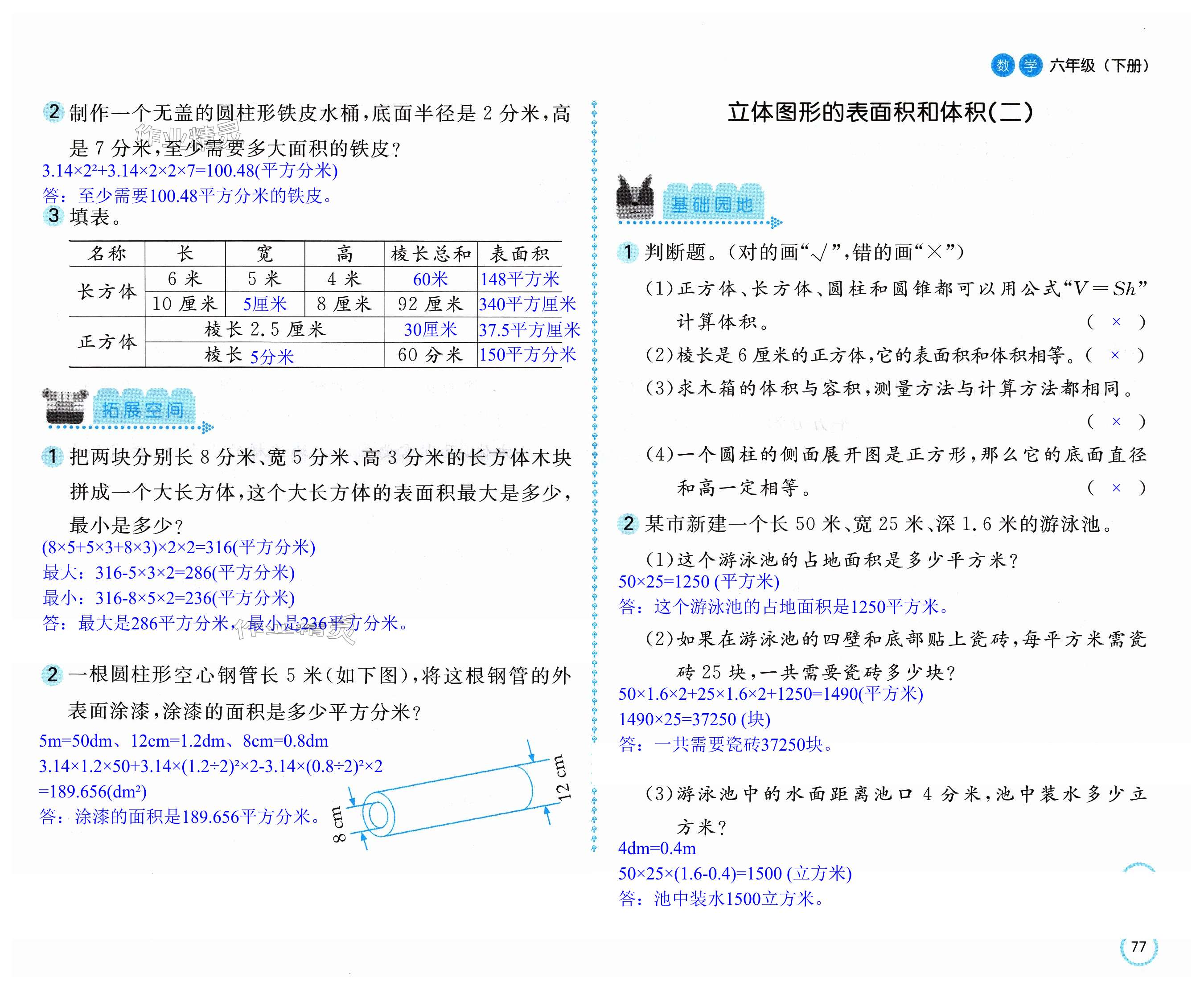This screenshot has height=990, width=1204.
Task: Click the × answer for item (3) 求木箱的体积
Action: (x=1116, y=422)
